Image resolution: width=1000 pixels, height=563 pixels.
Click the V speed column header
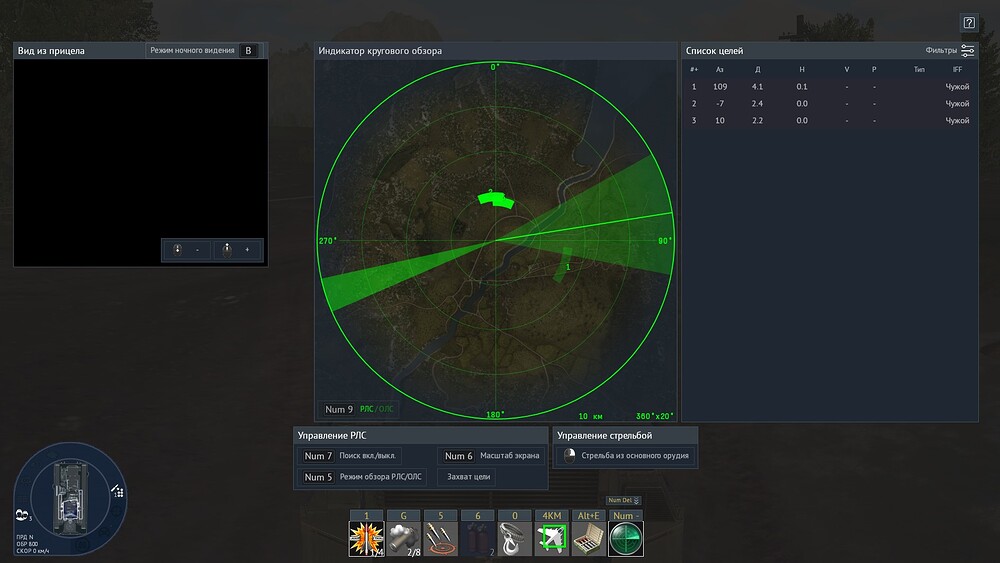pyautogui.click(x=847, y=69)
